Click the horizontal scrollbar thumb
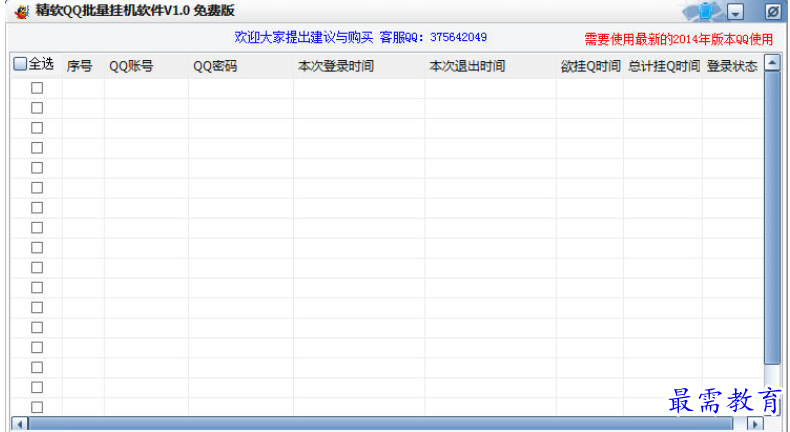Screen dimensions: 790x432 click(380, 424)
